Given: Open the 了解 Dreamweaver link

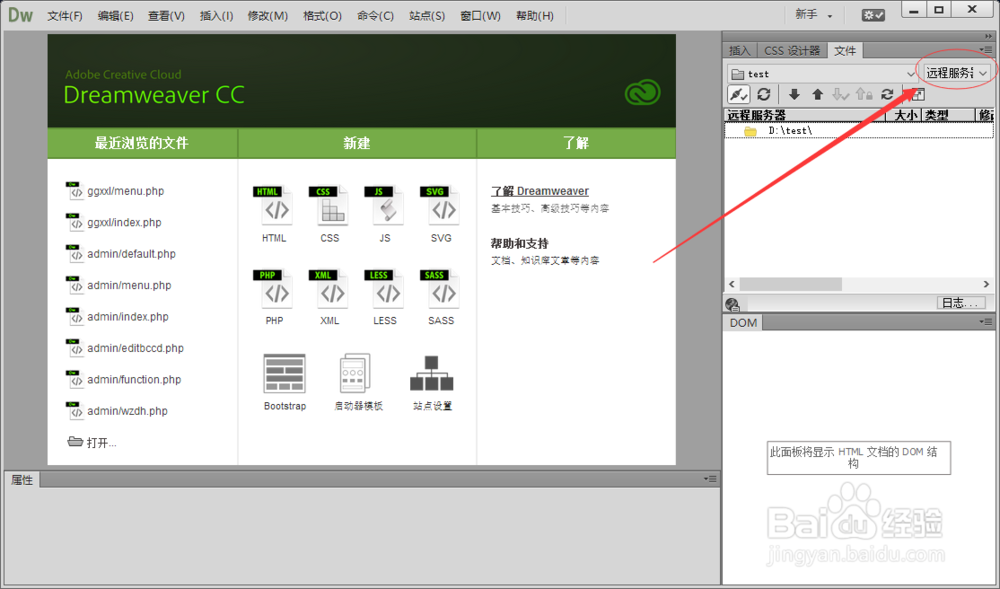Looking at the screenshot, I should 540,191.
